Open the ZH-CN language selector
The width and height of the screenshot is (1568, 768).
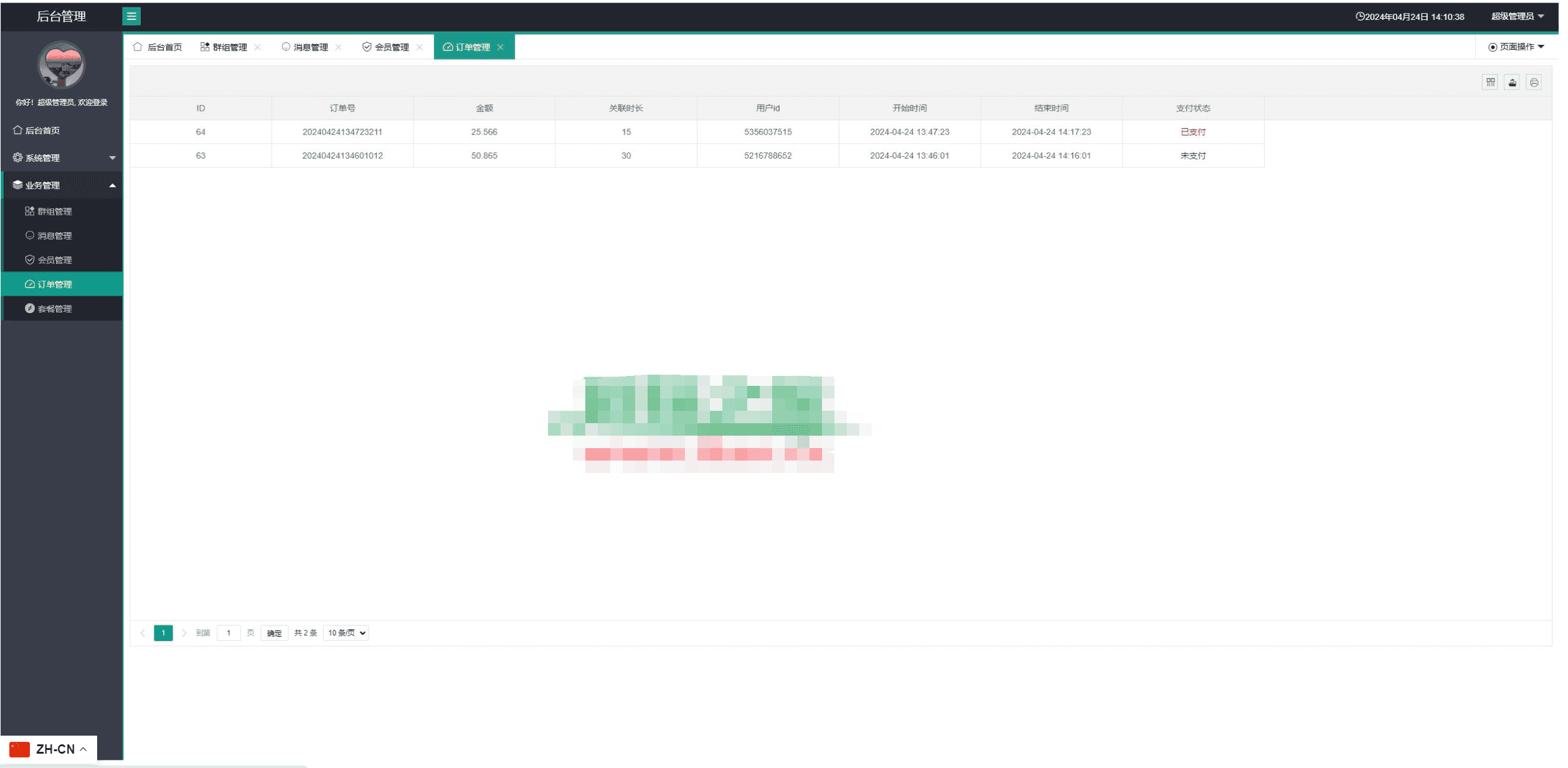tap(49, 749)
